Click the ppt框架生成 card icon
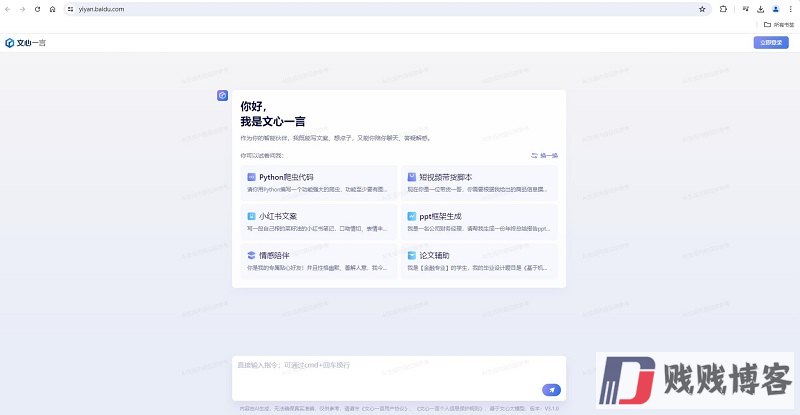Viewport: 800px width, 415px height. click(411, 216)
